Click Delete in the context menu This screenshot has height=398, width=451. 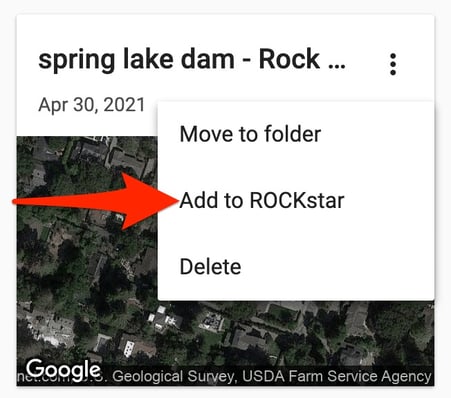point(296,267)
